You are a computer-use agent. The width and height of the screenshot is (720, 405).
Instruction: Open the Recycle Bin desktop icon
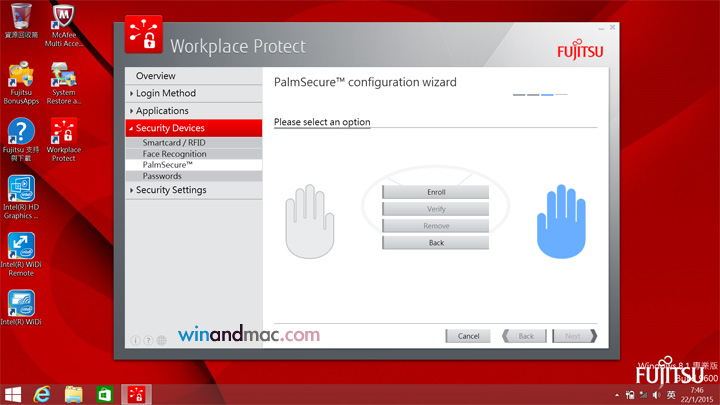click(x=21, y=21)
